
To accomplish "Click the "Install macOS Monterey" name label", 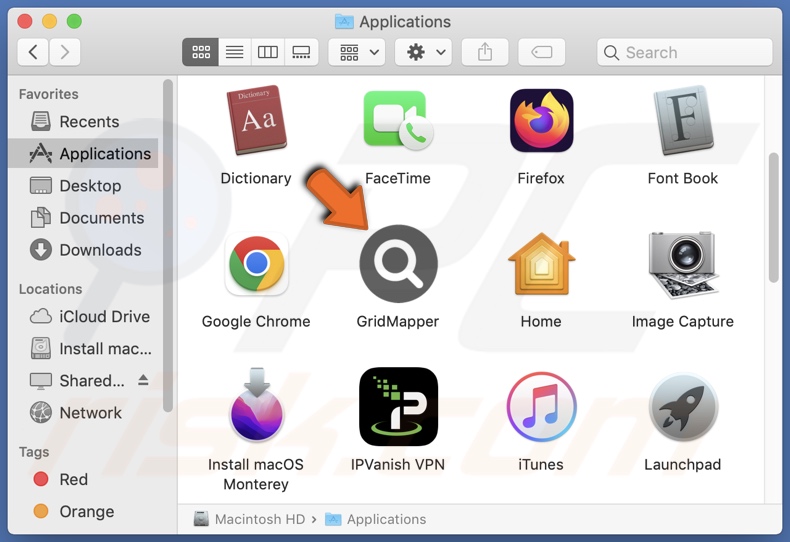I will click(256, 474).
